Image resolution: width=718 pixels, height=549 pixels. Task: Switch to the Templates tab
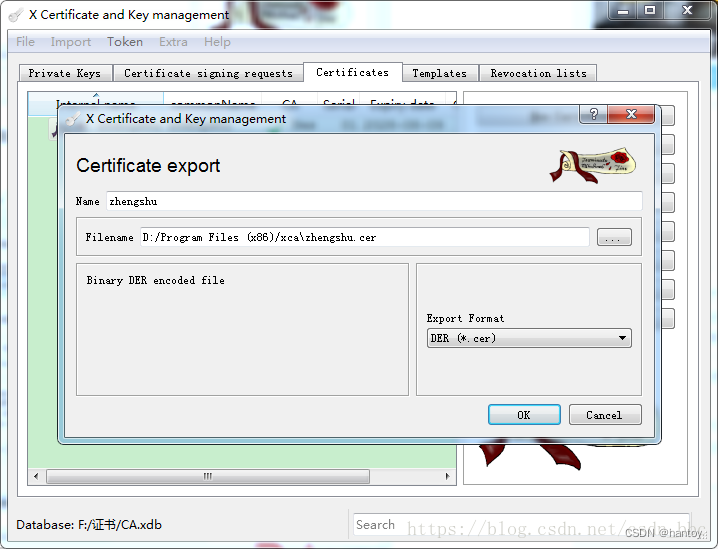click(440, 73)
